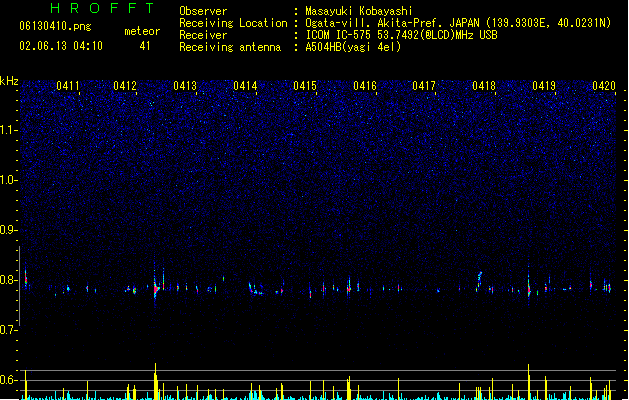Click the 0418 time marker
This screenshot has height=400, width=629.
coord(484,86)
